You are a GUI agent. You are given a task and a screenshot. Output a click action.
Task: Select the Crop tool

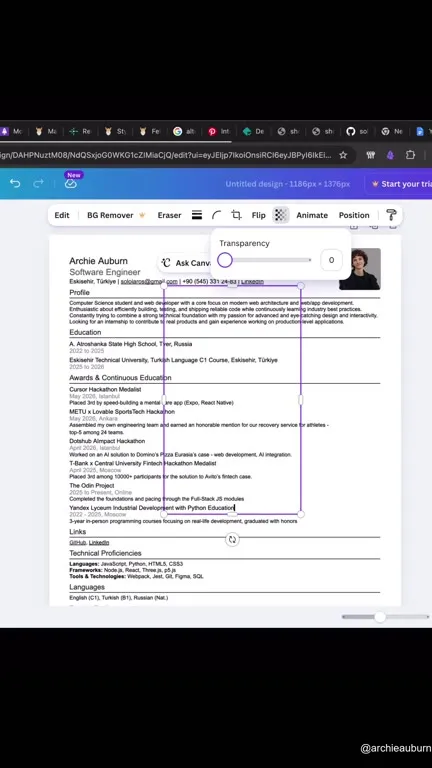coord(237,215)
